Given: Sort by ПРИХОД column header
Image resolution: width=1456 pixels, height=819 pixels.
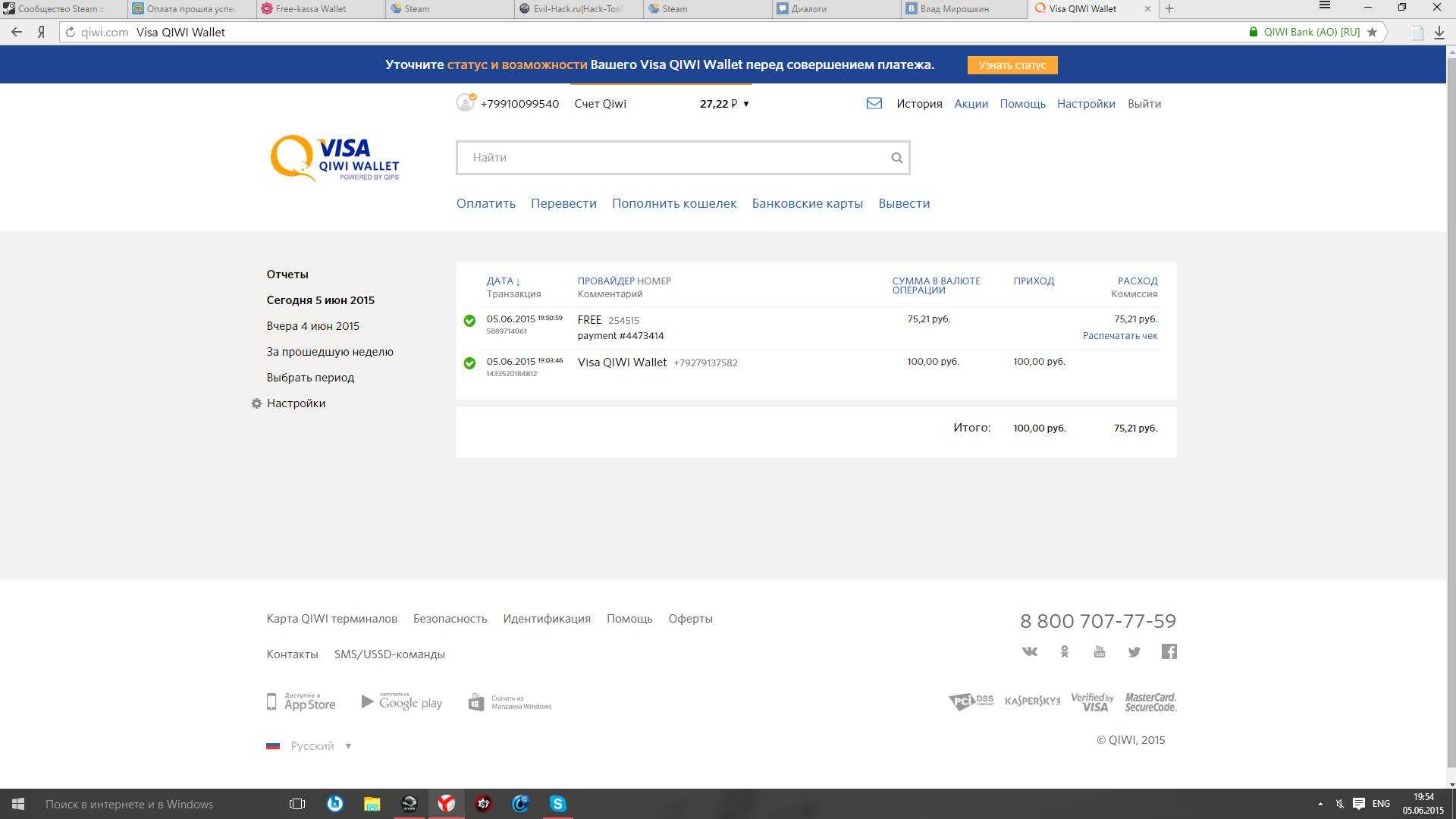Looking at the screenshot, I should pyautogui.click(x=1034, y=281).
